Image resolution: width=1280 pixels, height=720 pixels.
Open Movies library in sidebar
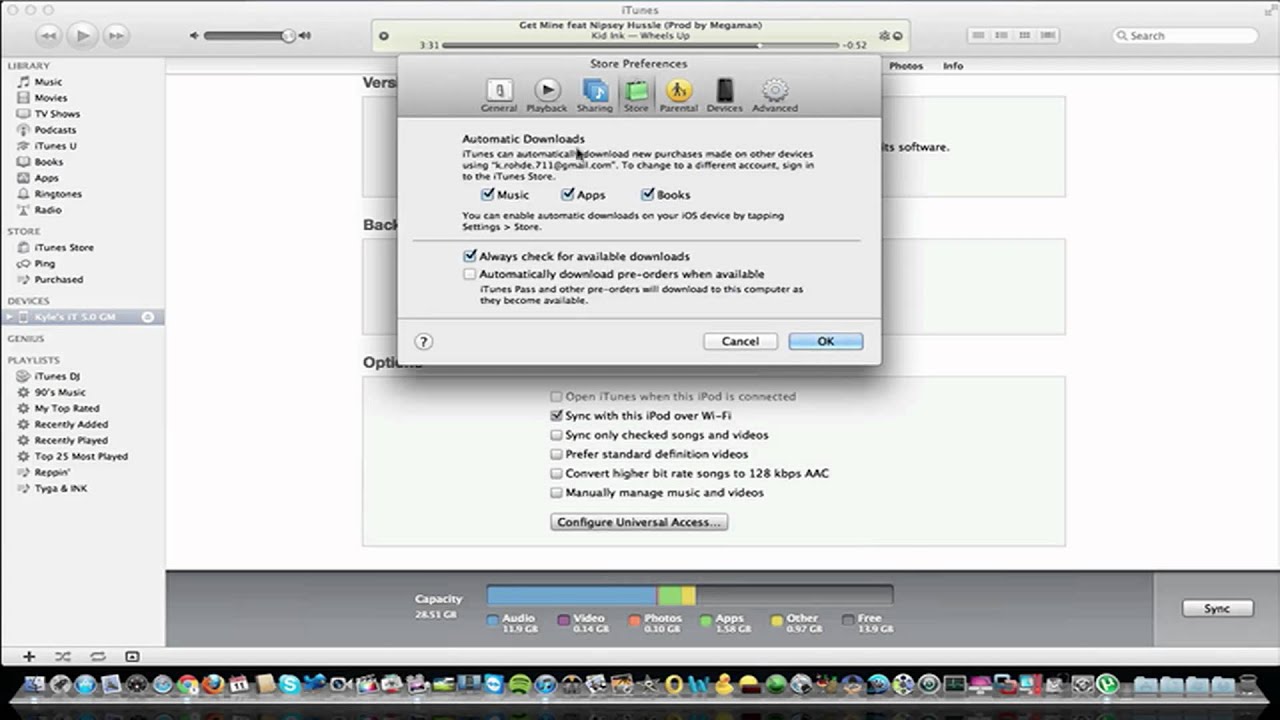coord(50,98)
